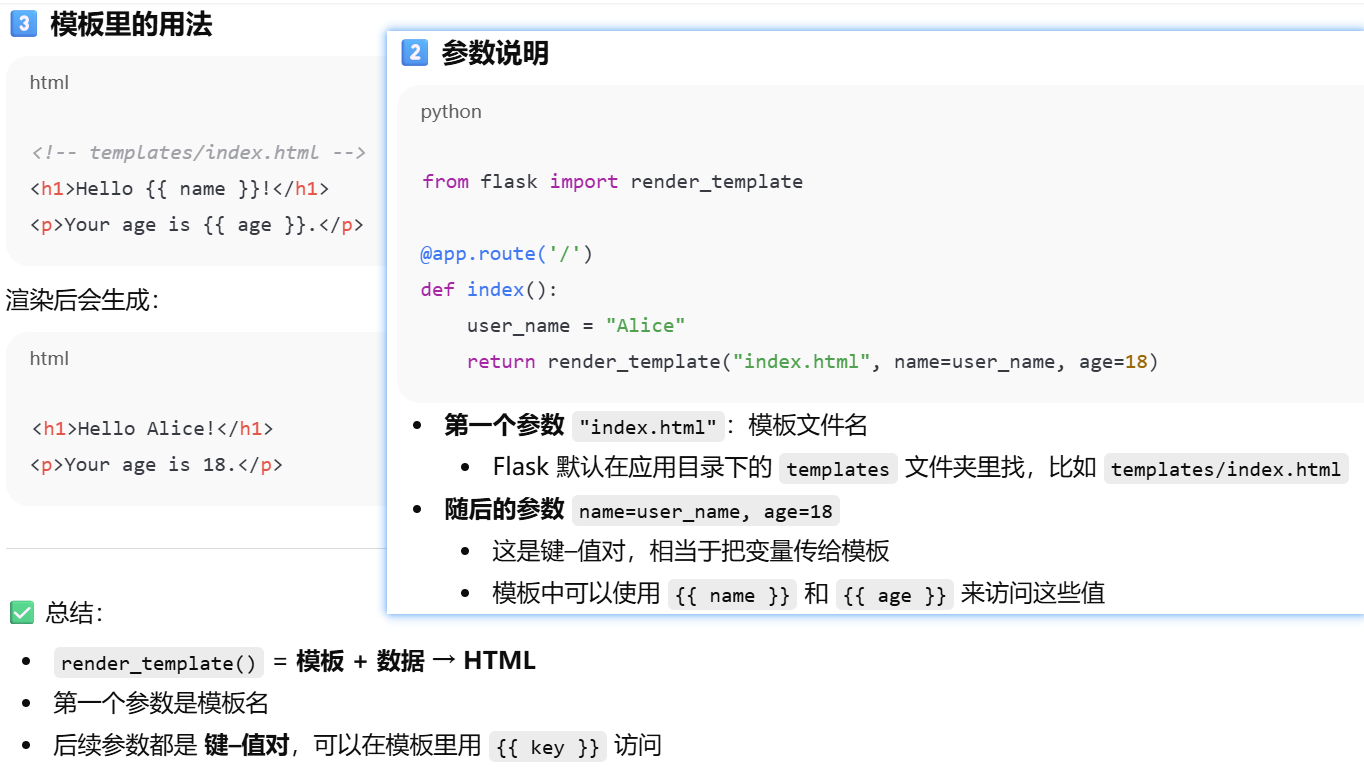The height and width of the screenshot is (775, 1364).
Task: Click the python language label of the code block
Action: (x=451, y=111)
